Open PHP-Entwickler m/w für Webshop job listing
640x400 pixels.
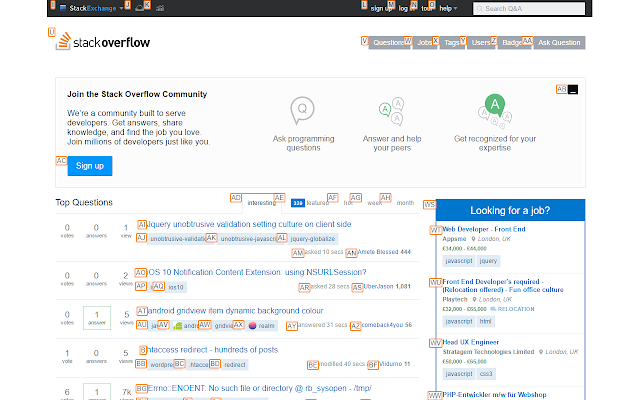[494, 395]
